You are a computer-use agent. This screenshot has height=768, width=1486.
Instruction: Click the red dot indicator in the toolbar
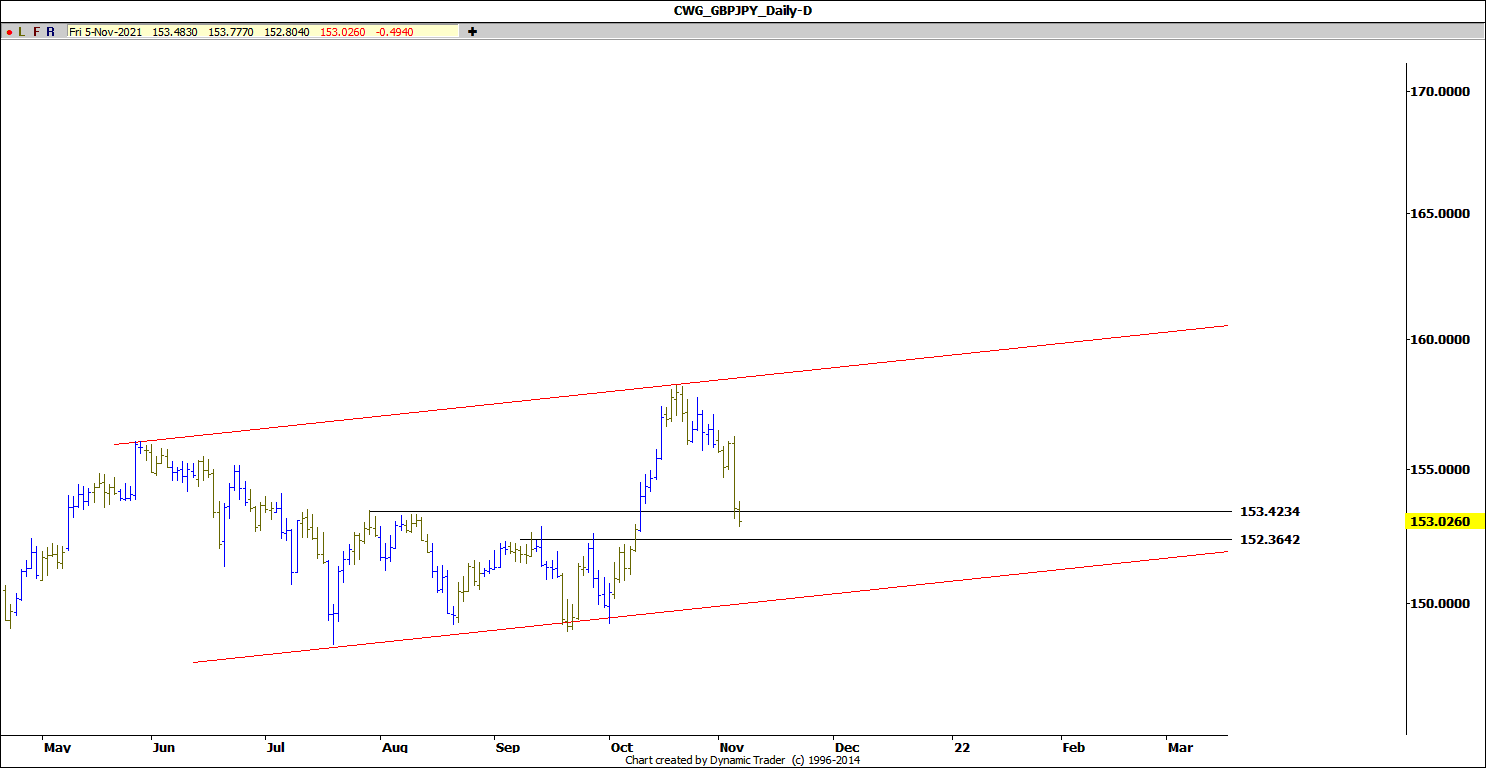pos(9,32)
